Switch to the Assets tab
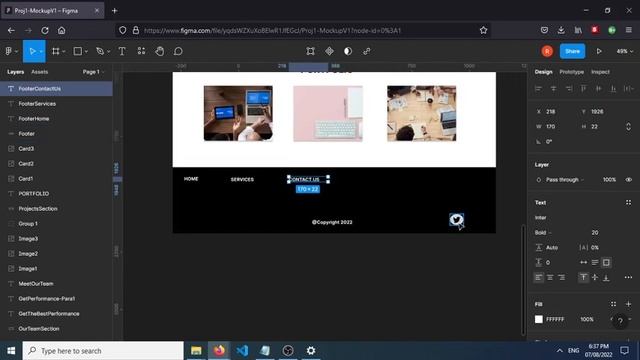Viewport: 640px width, 360px height. point(40,72)
